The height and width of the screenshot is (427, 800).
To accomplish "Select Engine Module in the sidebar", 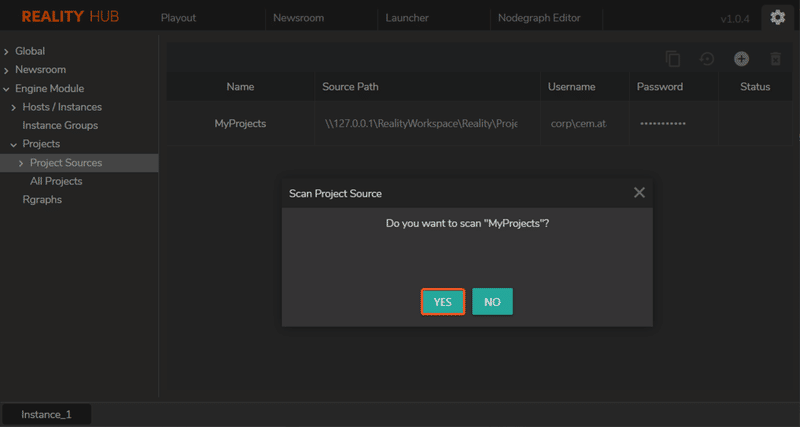I will 49,88.
